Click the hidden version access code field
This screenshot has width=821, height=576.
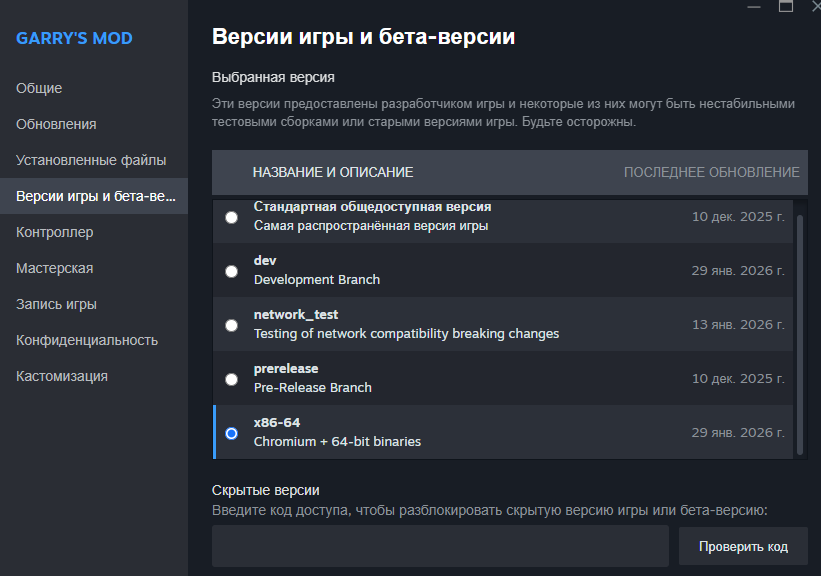pyautogui.click(x=440, y=546)
